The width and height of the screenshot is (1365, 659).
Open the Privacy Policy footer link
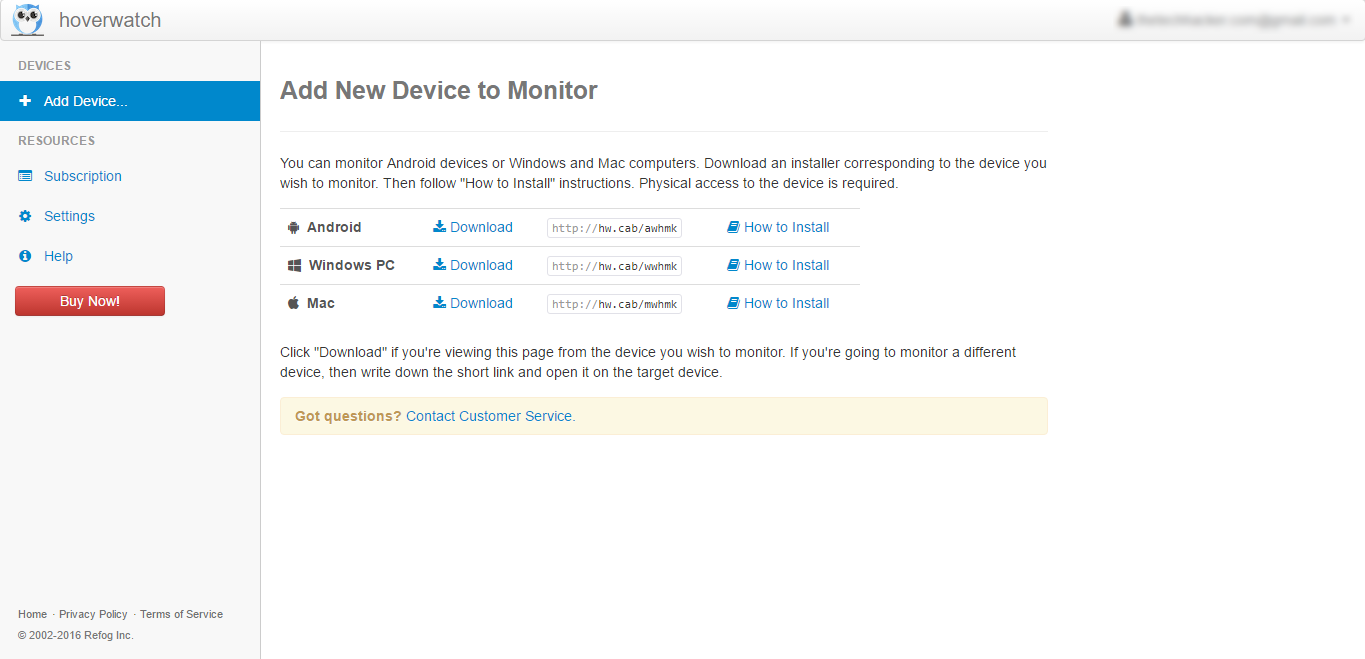click(x=93, y=614)
